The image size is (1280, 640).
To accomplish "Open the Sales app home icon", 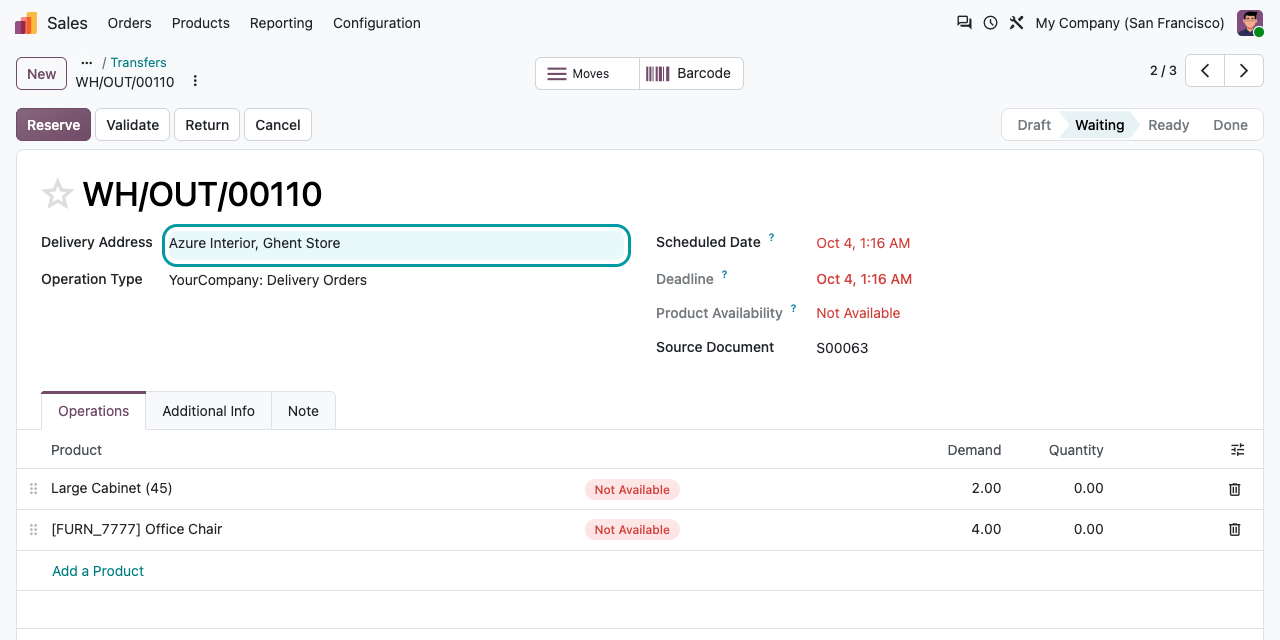I will [26, 23].
